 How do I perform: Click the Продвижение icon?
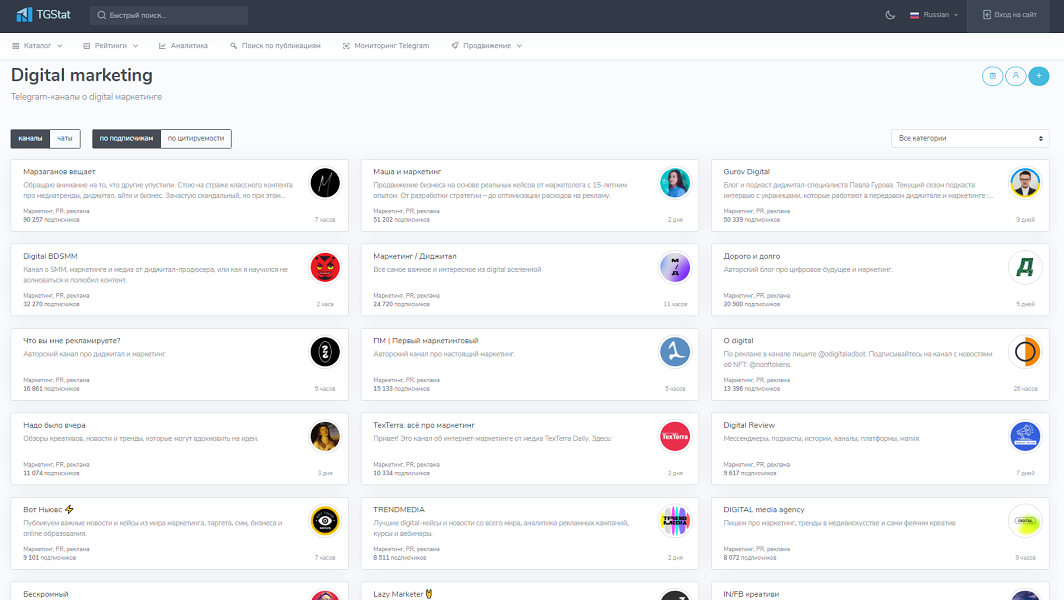click(455, 46)
